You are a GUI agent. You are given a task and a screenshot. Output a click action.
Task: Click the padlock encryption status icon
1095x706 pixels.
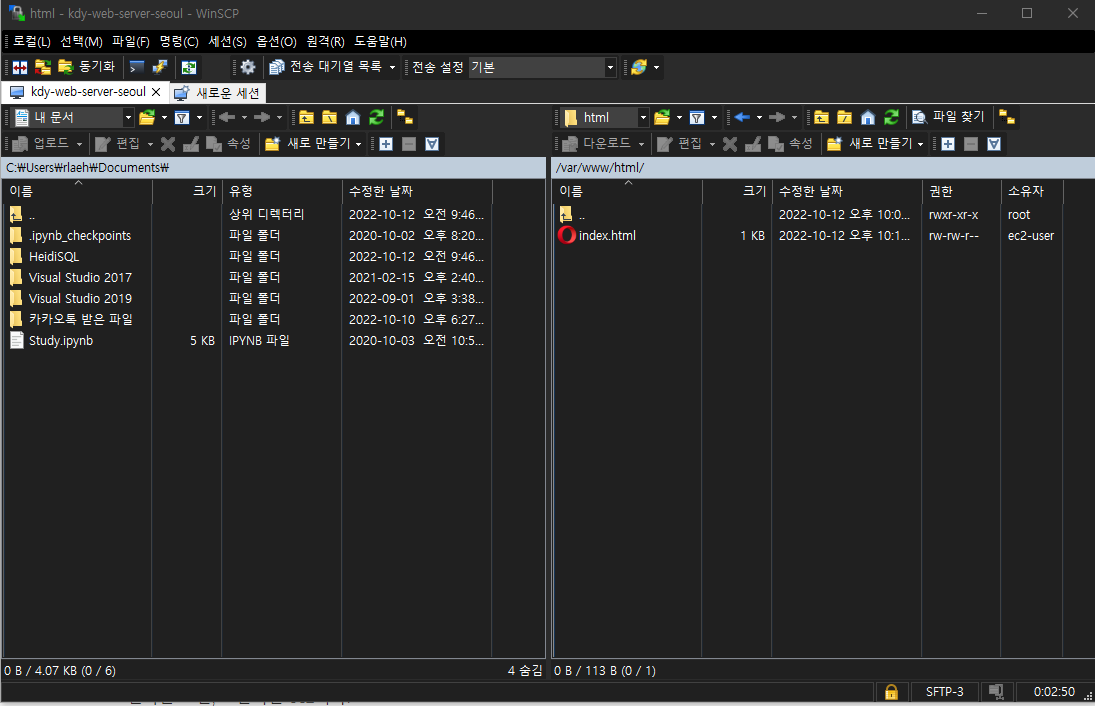click(891, 692)
